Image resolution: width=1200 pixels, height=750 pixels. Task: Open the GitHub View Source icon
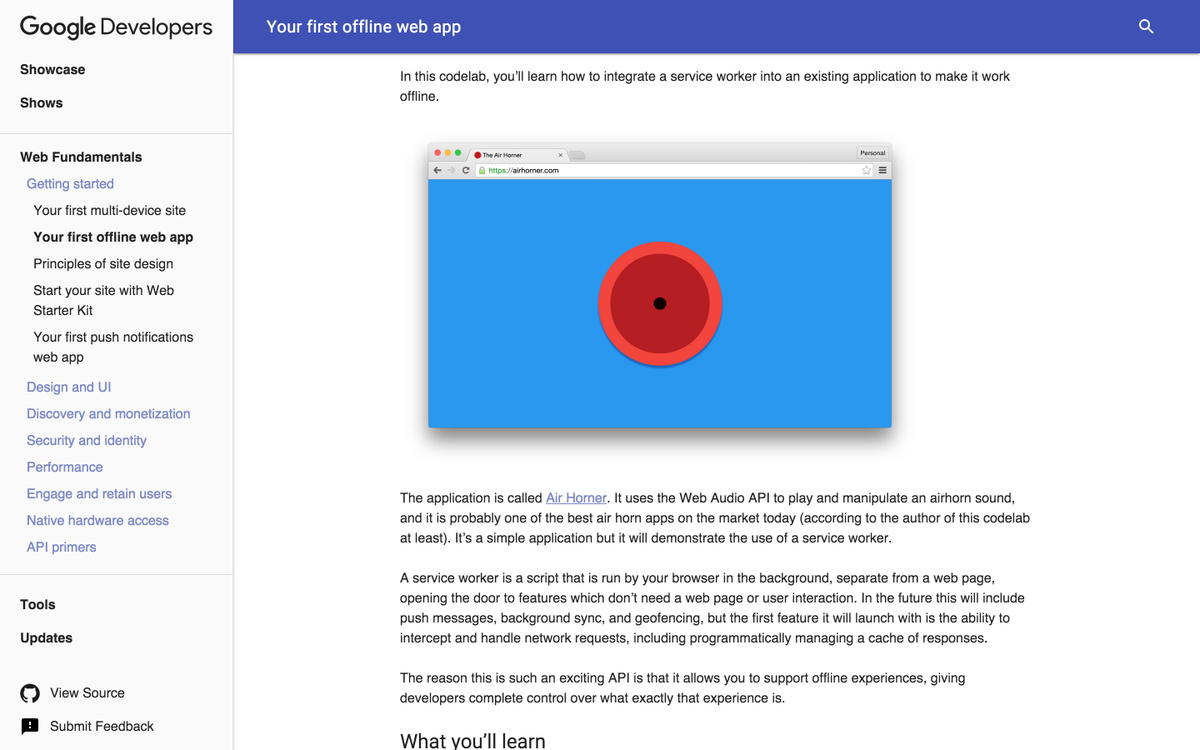point(29,692)
